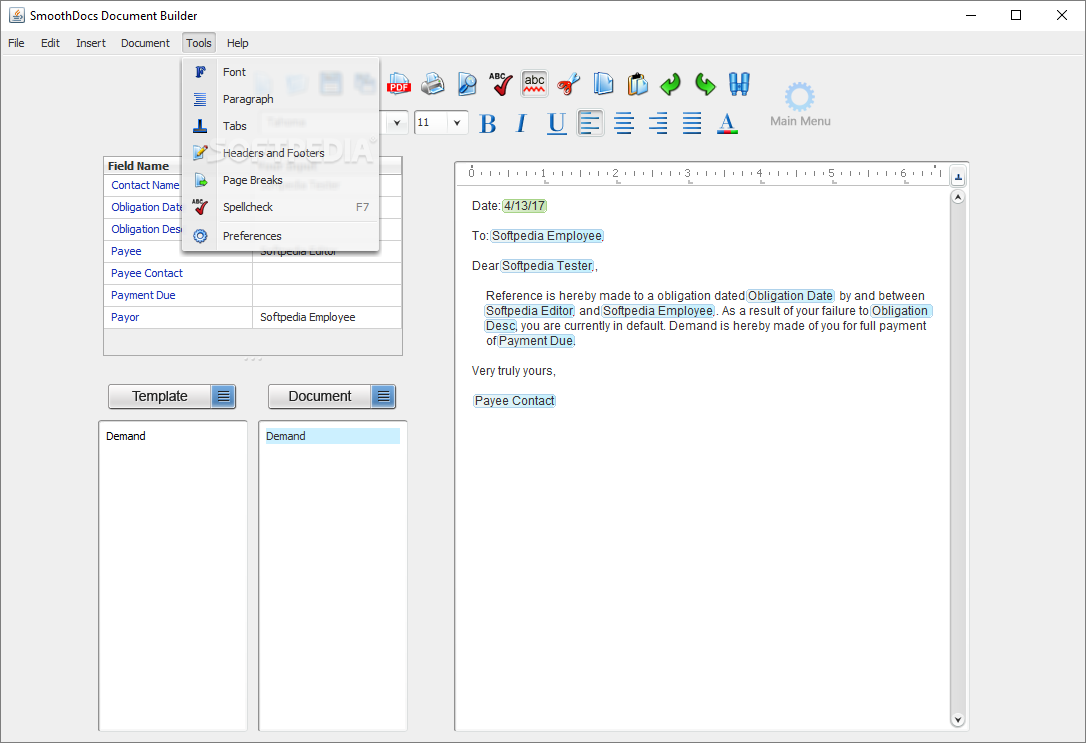This screenshot has width=1086, height=743.
Task: Click the Payee Contact placeholder in document
Action: (x=514, y=401)
